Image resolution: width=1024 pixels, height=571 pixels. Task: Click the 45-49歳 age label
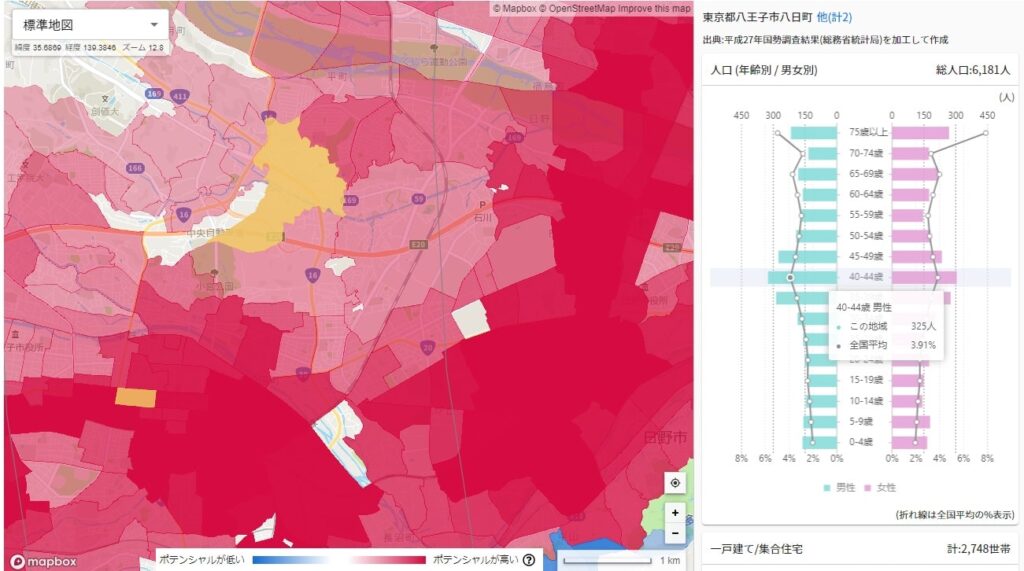(865, 256)
